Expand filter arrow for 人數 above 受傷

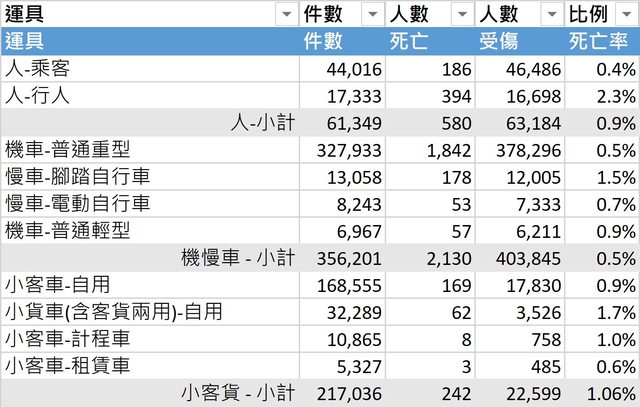[549, 14]
